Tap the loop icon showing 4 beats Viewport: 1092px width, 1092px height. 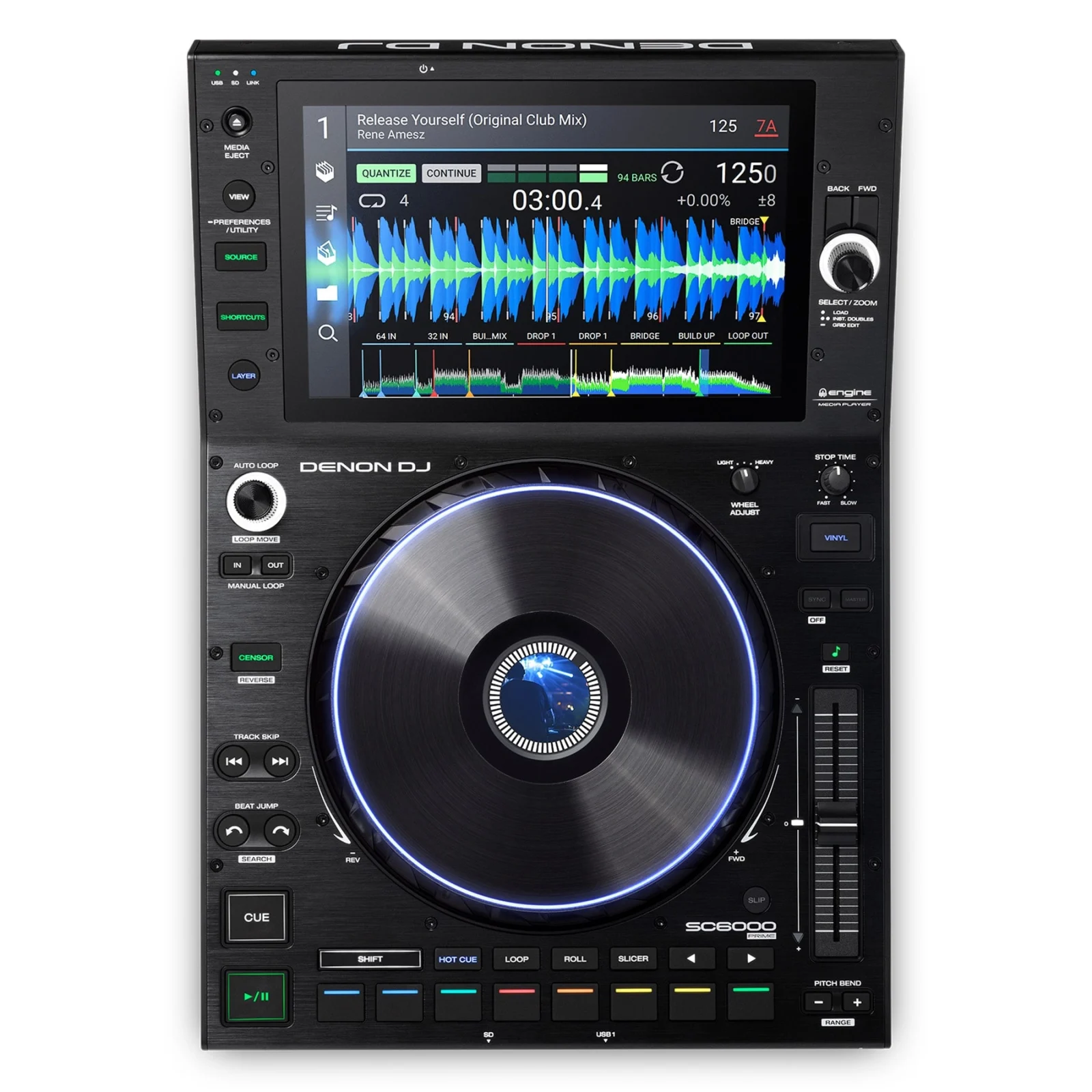tap(371, 200)
